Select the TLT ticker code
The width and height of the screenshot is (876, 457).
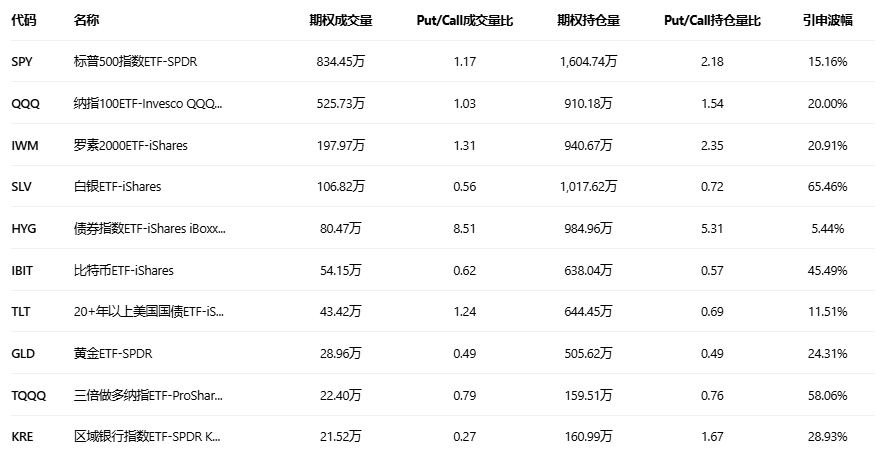(21, 312)
